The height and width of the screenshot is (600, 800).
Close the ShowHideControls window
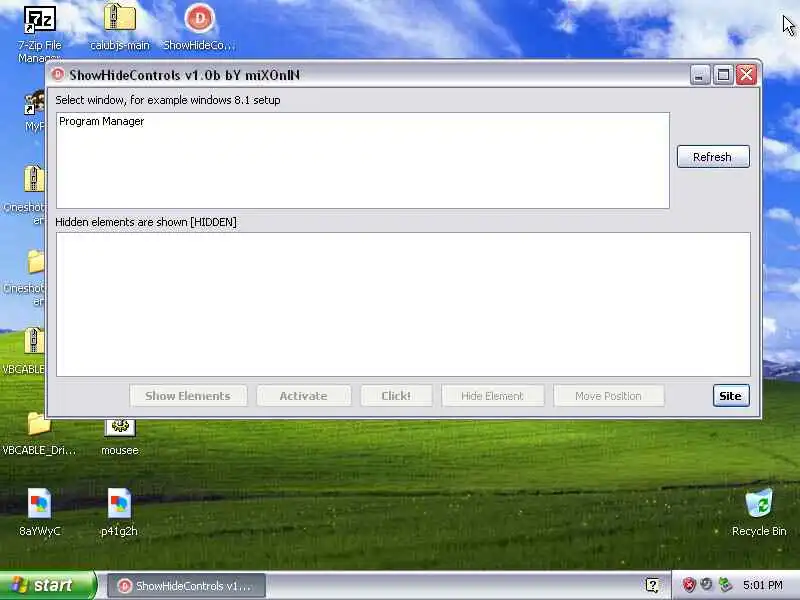(746, 75)
